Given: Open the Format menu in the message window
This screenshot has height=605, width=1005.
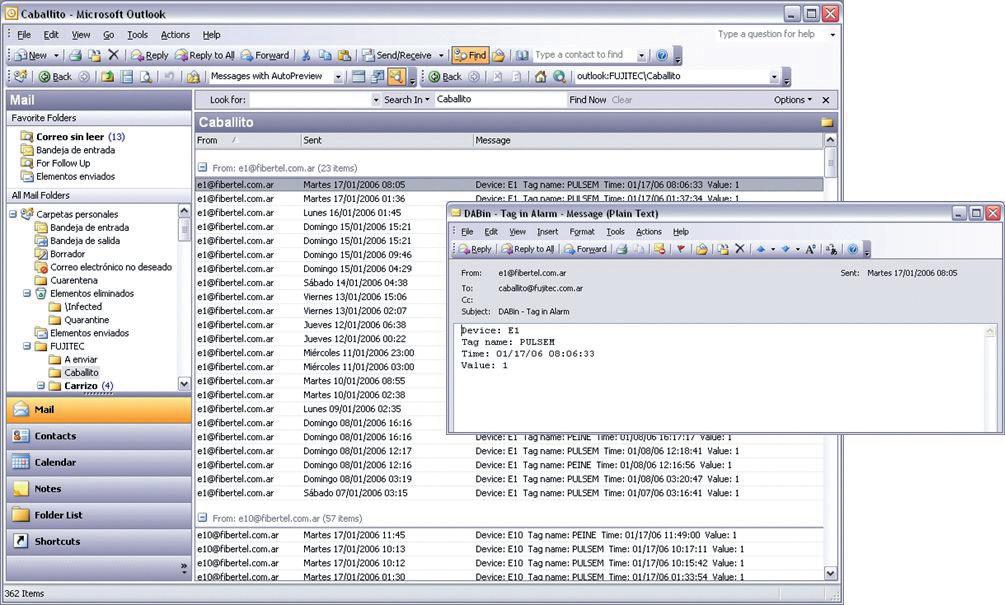Looking at the screenshot, I should click(x=582, y=232).
